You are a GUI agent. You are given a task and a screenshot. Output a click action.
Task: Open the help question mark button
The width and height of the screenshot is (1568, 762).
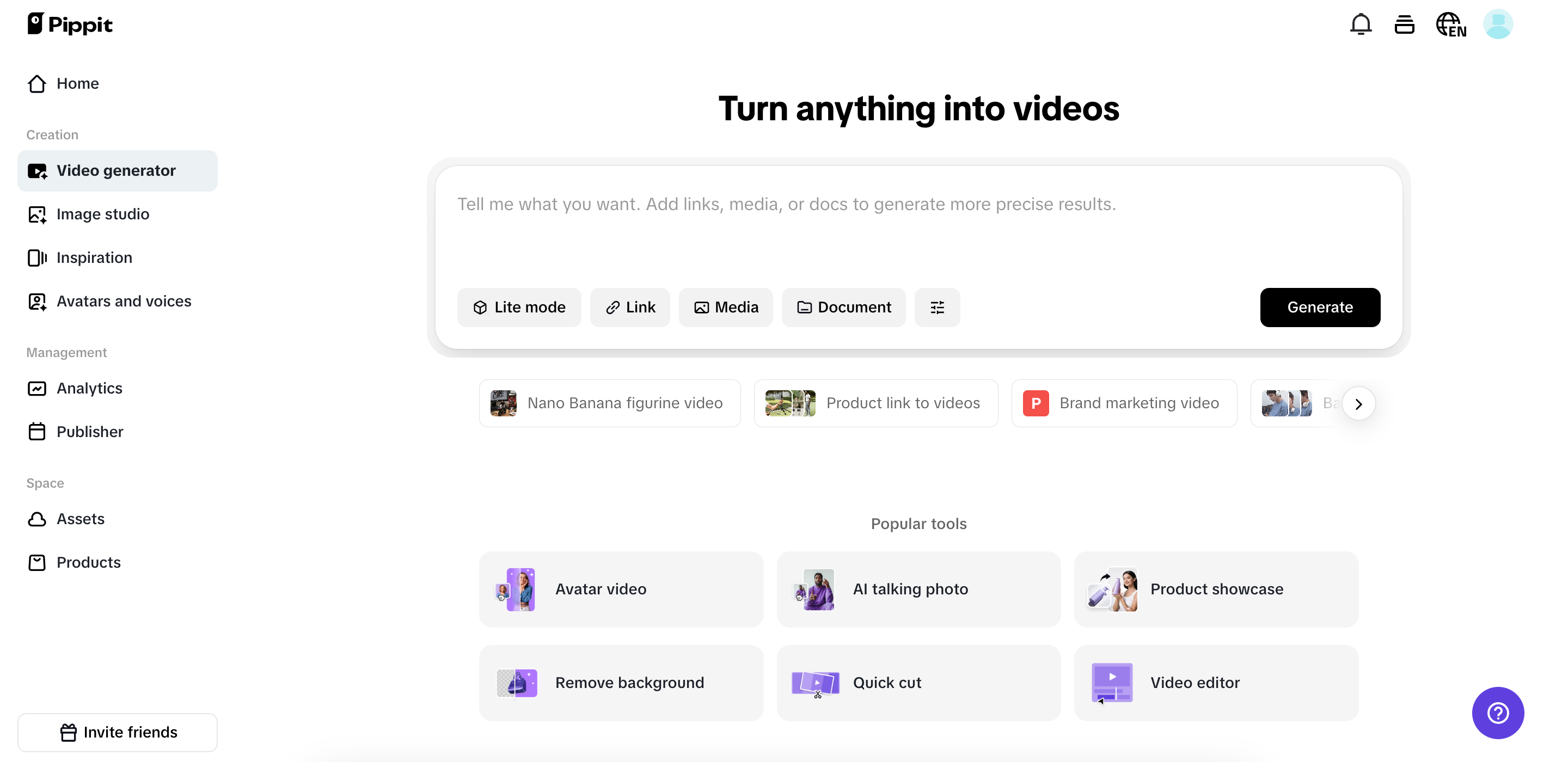1498,712
